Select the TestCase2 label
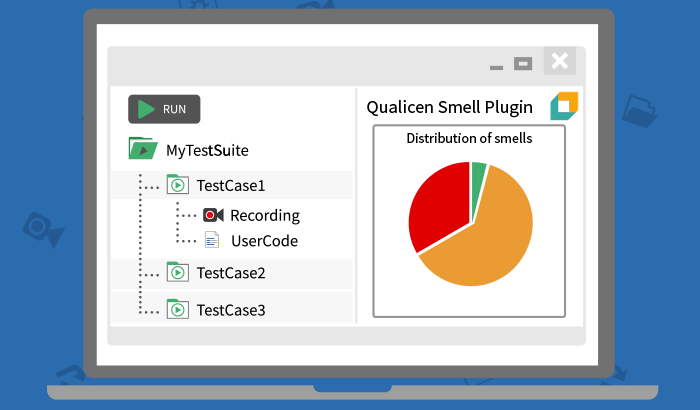This screenshot has height=410, width=700. (x=231, y=273)
